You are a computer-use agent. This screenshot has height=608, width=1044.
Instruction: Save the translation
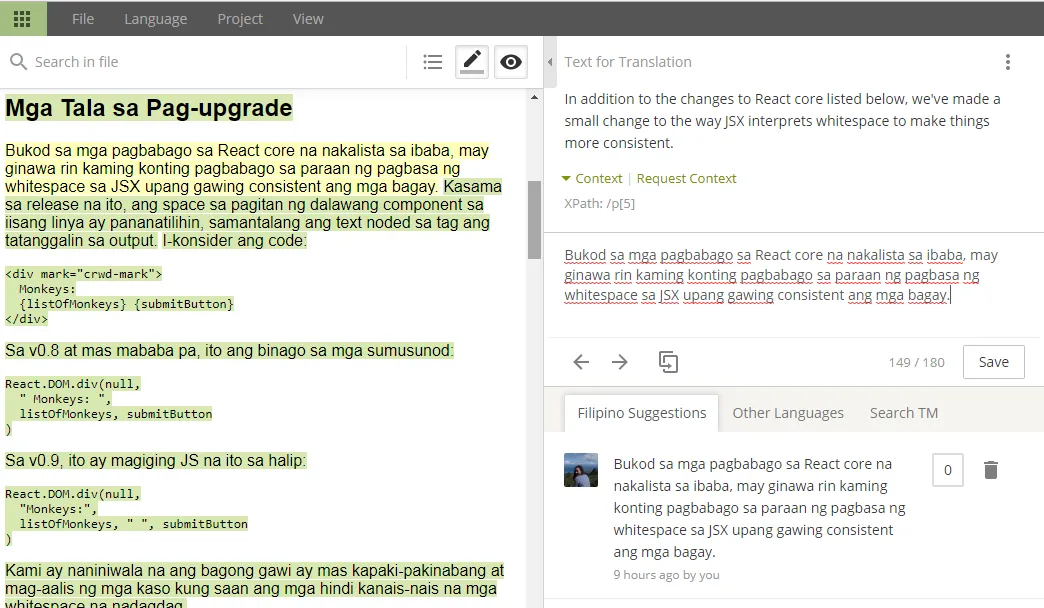tap(993, 362)
